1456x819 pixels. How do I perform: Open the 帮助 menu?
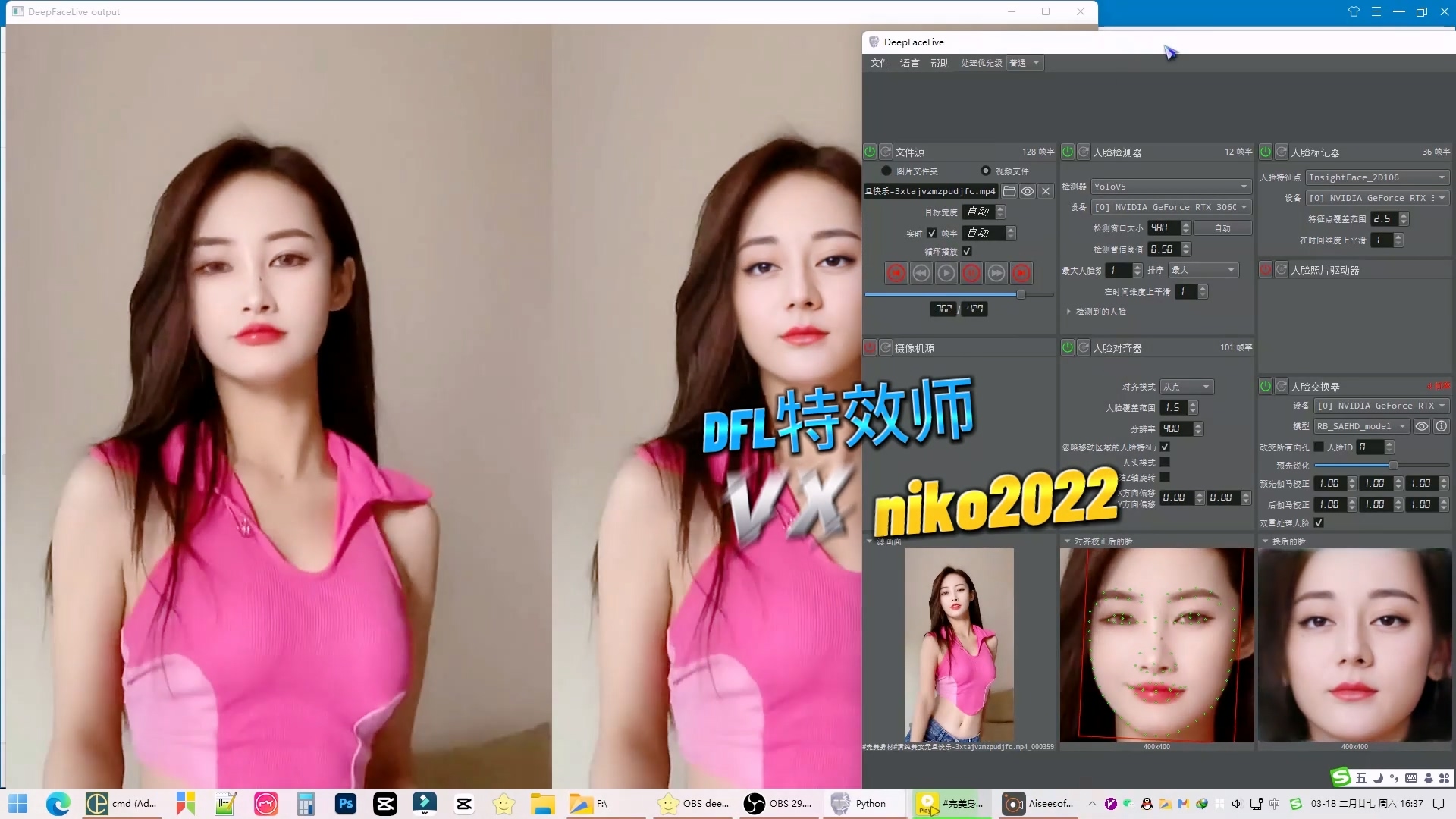pyautogui.click(x=940, y=63)
